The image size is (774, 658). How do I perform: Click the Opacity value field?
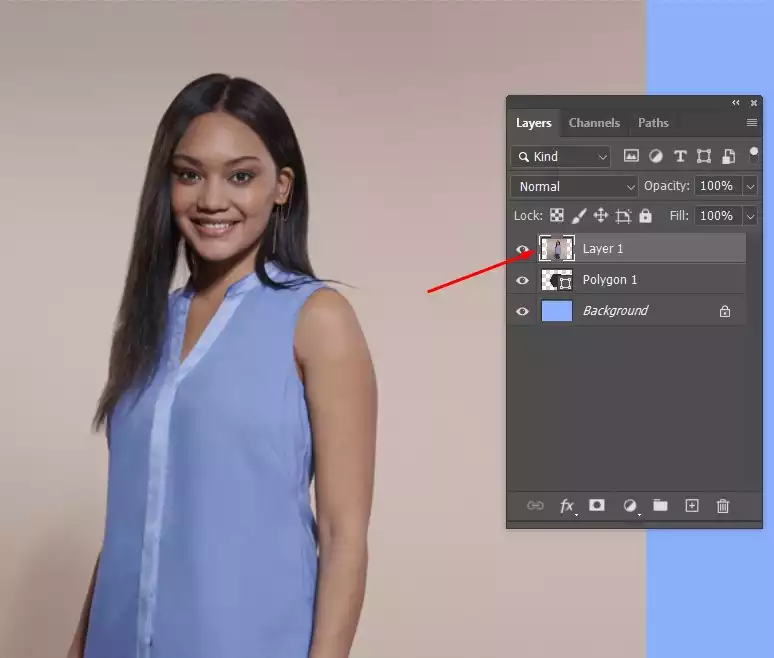click(717, 186)
